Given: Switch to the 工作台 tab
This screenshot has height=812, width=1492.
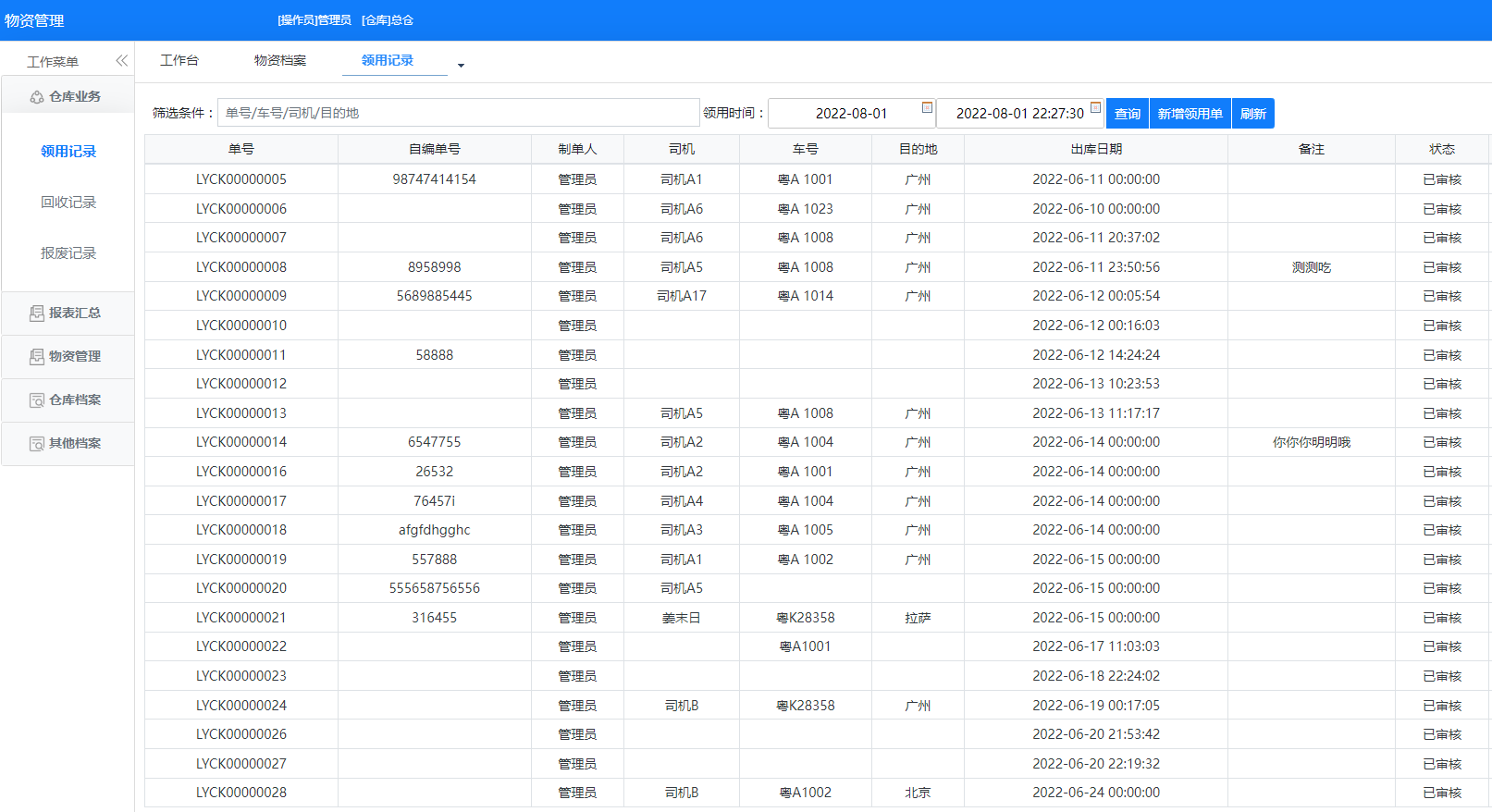Looking at the screenshot, I should click(179, 60).
